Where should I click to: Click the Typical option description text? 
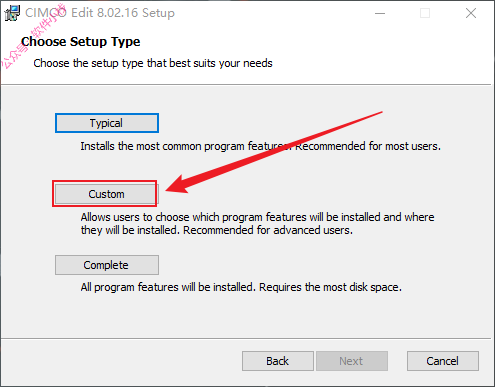point(260,146)
